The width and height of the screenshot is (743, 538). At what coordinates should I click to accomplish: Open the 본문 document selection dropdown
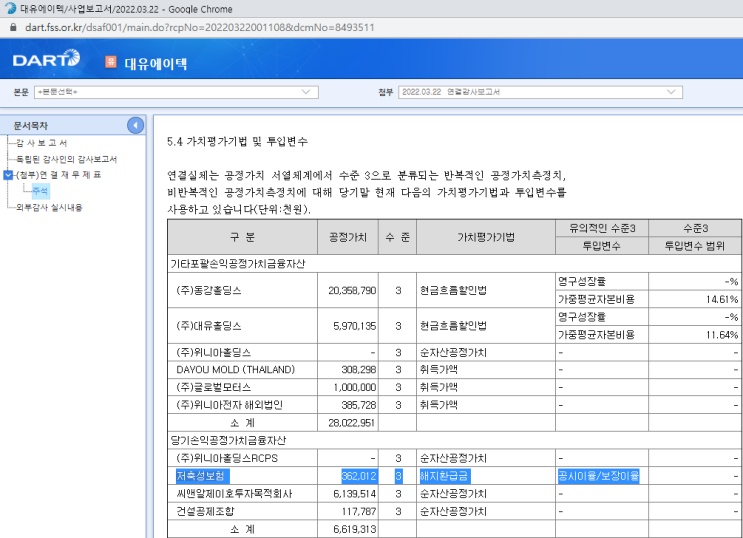coord(176,92)
